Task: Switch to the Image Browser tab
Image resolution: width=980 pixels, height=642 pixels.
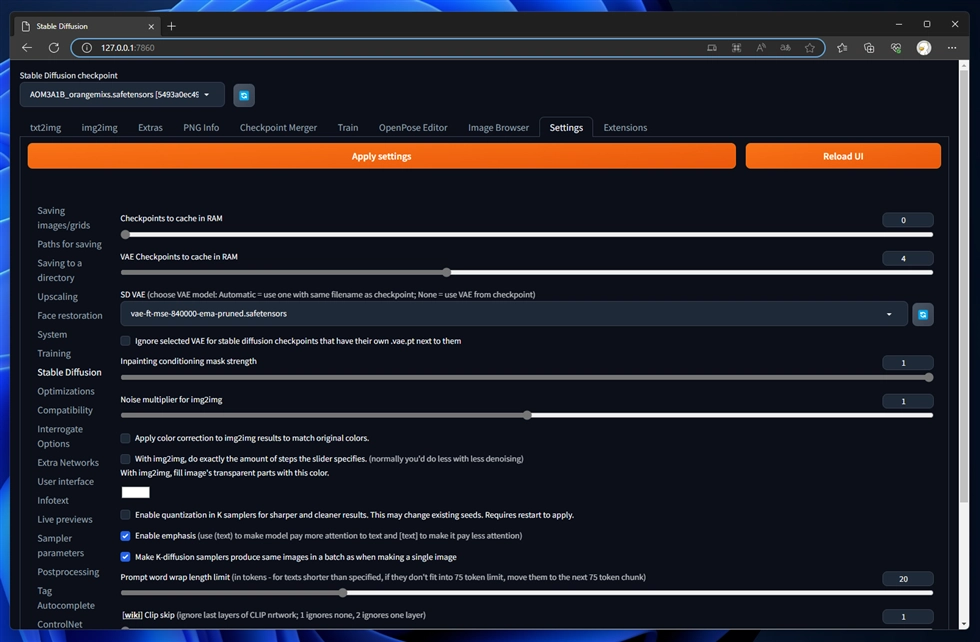Action: click(x=498, y=128)
